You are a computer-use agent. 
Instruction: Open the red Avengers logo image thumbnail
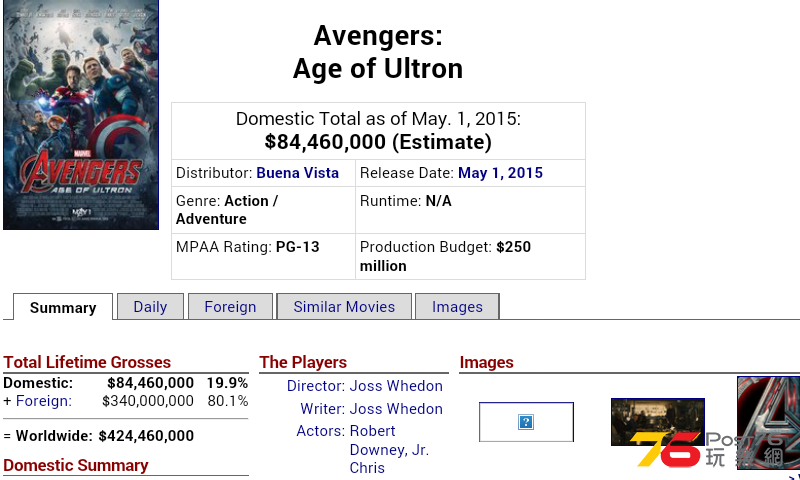coord(768,423)
